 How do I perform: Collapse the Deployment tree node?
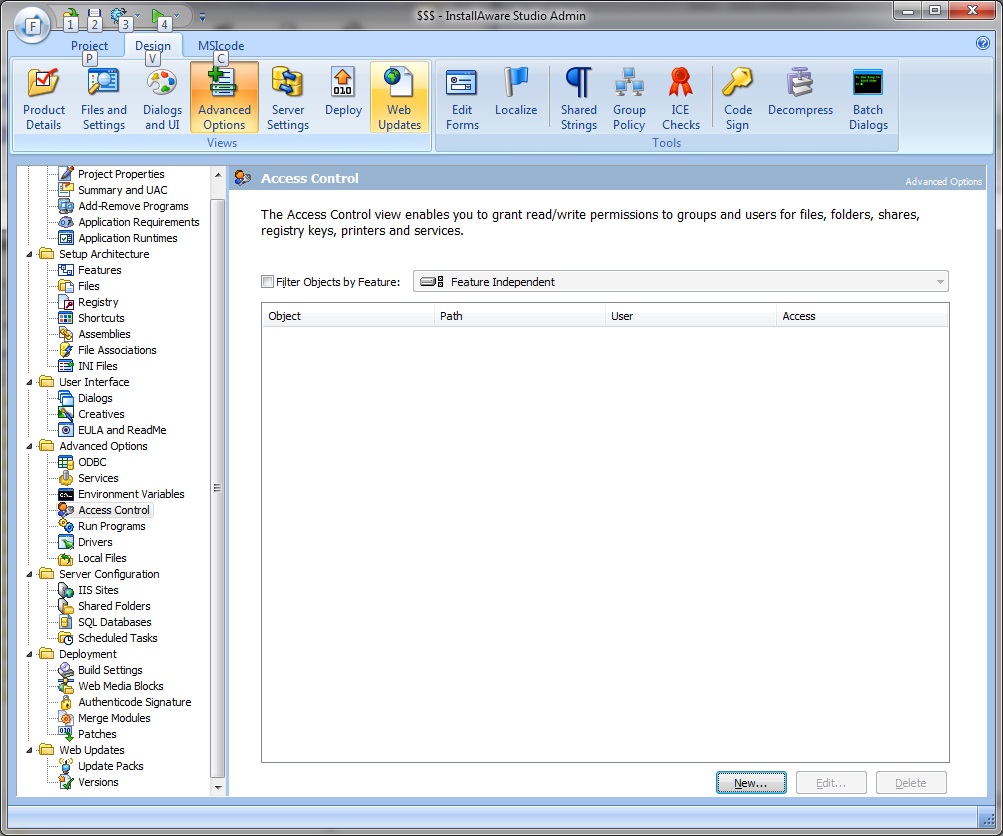[29, 654]
